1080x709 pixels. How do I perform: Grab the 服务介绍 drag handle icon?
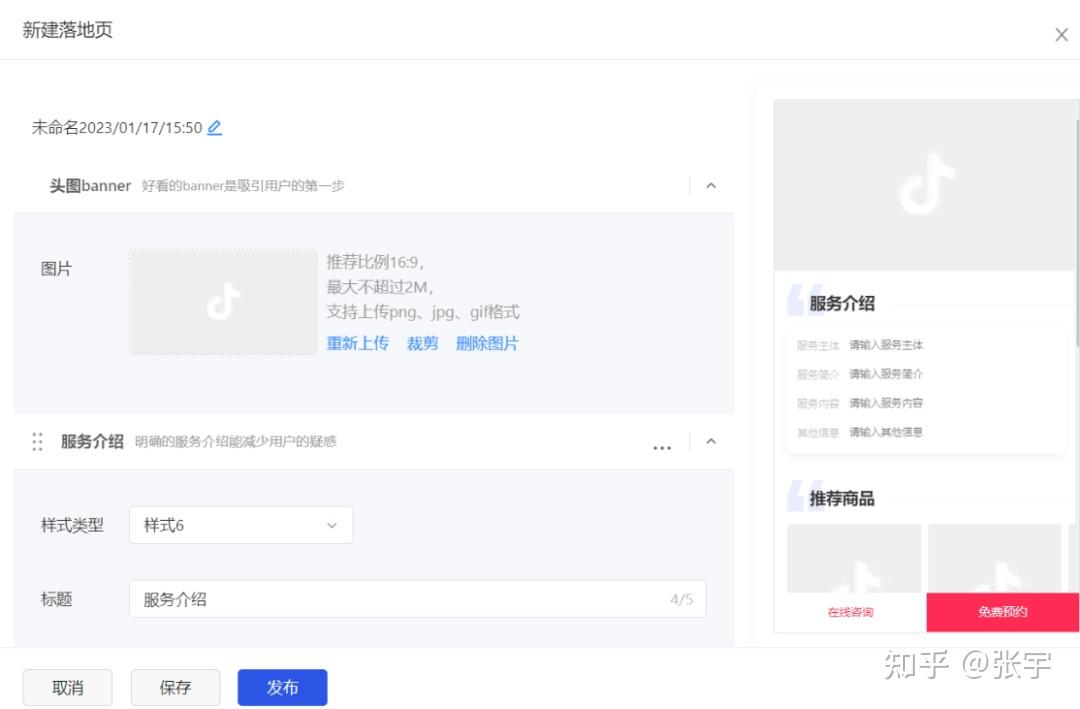click(37, 442)
